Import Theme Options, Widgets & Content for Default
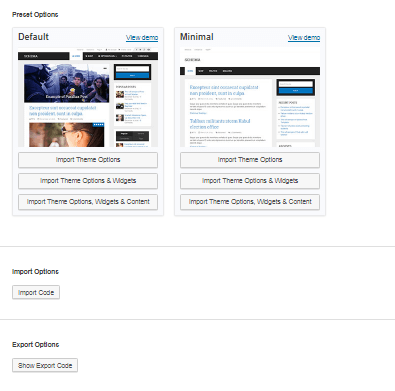The height and width of the screenshot is (391, 395). point(88,202)
